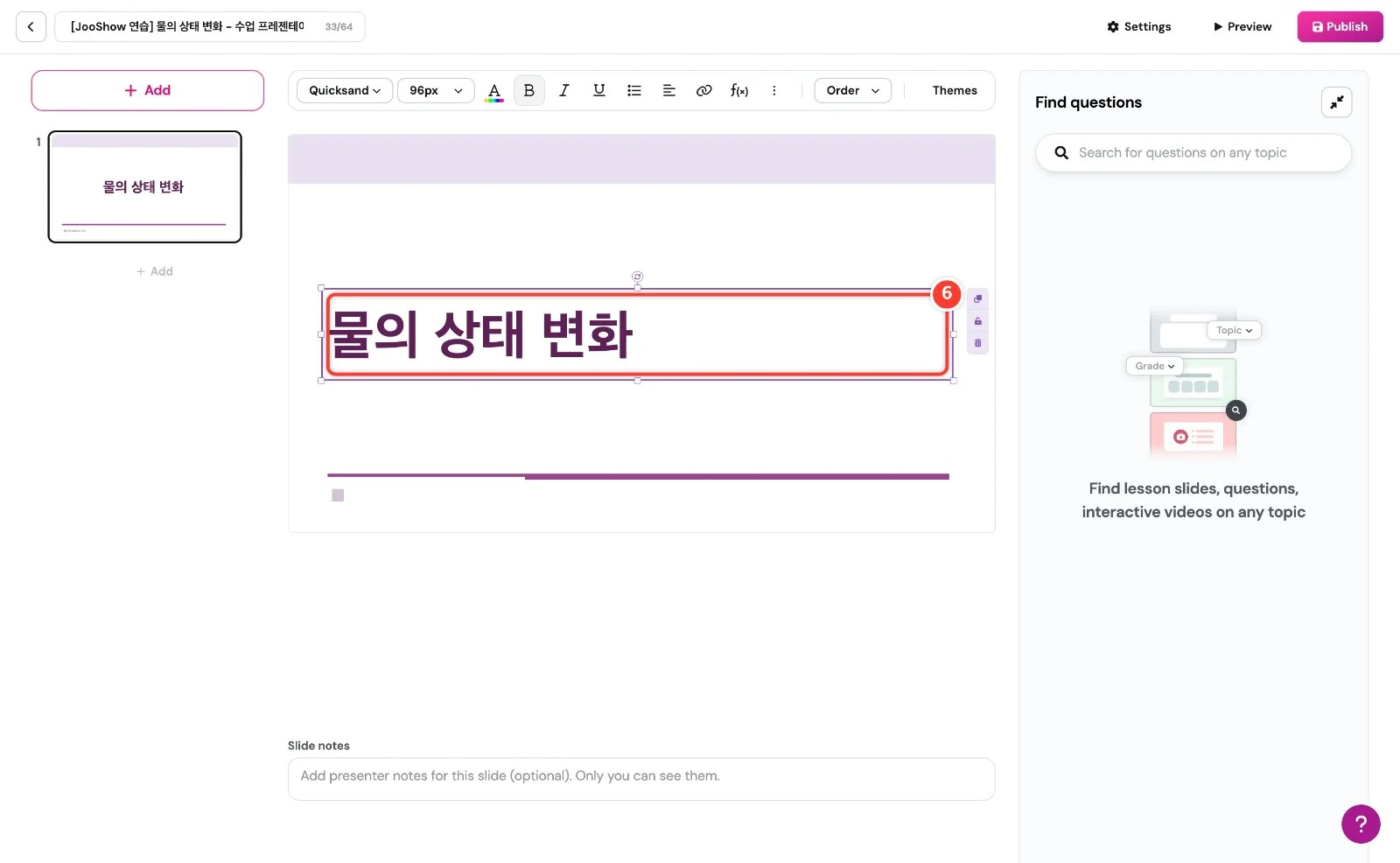The image size is (1400, 863).
Task: Insert equation with f(x) icon
Action: pos(739,91)
